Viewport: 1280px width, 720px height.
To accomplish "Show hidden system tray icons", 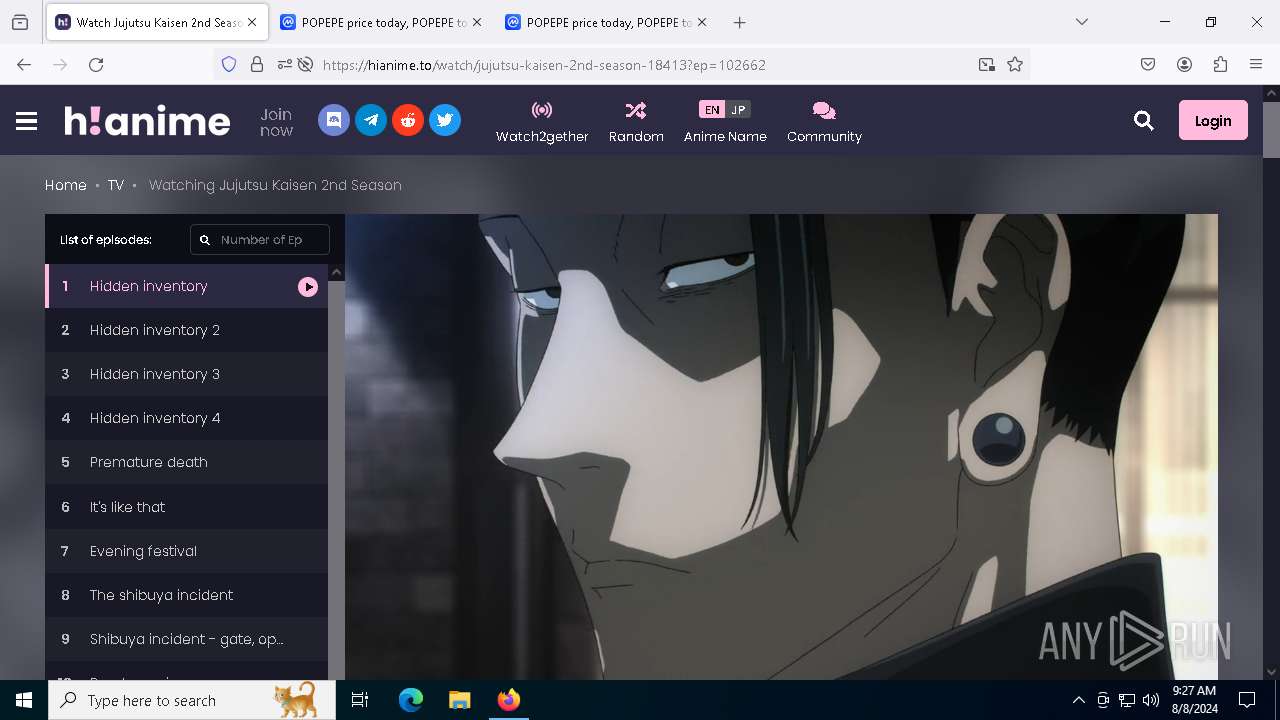I will (x=1078, y=700).
